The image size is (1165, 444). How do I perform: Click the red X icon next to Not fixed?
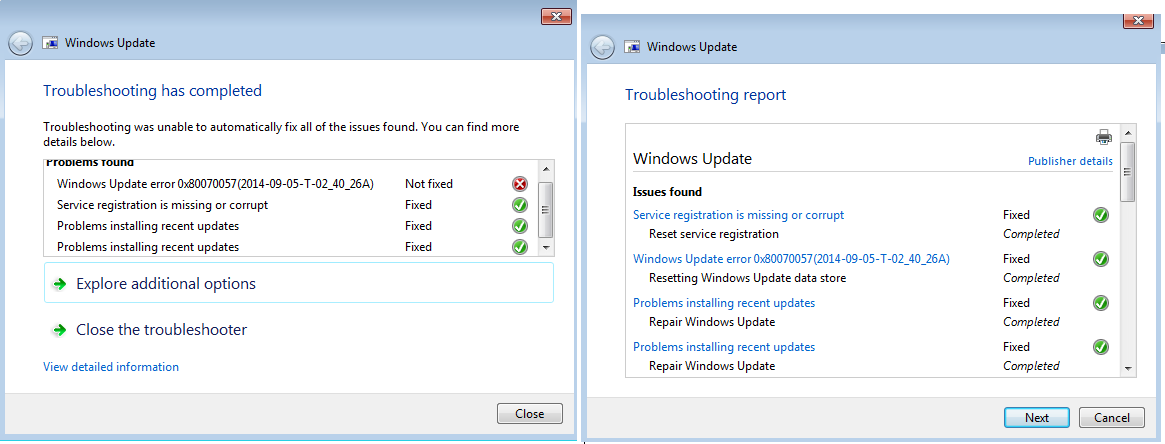[x=520, y=184]
